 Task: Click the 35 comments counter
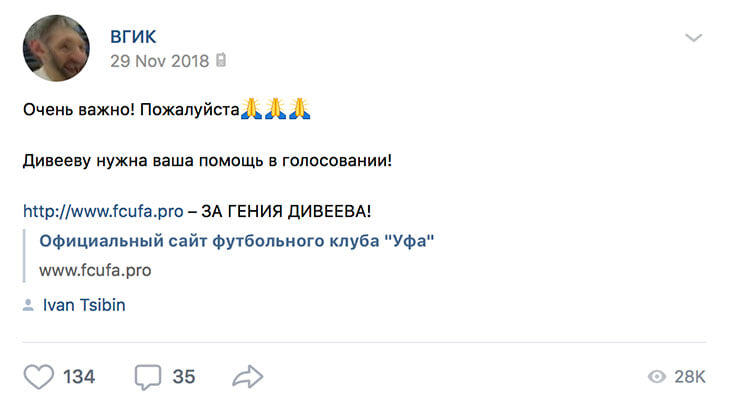[184, 377]
